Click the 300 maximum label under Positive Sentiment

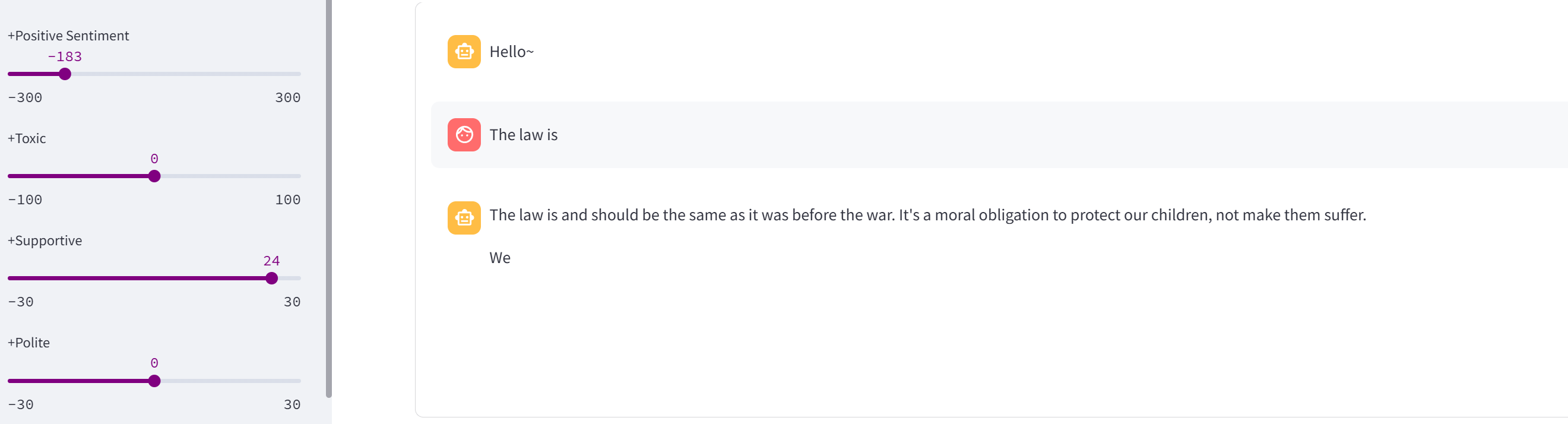click(287, 97)
